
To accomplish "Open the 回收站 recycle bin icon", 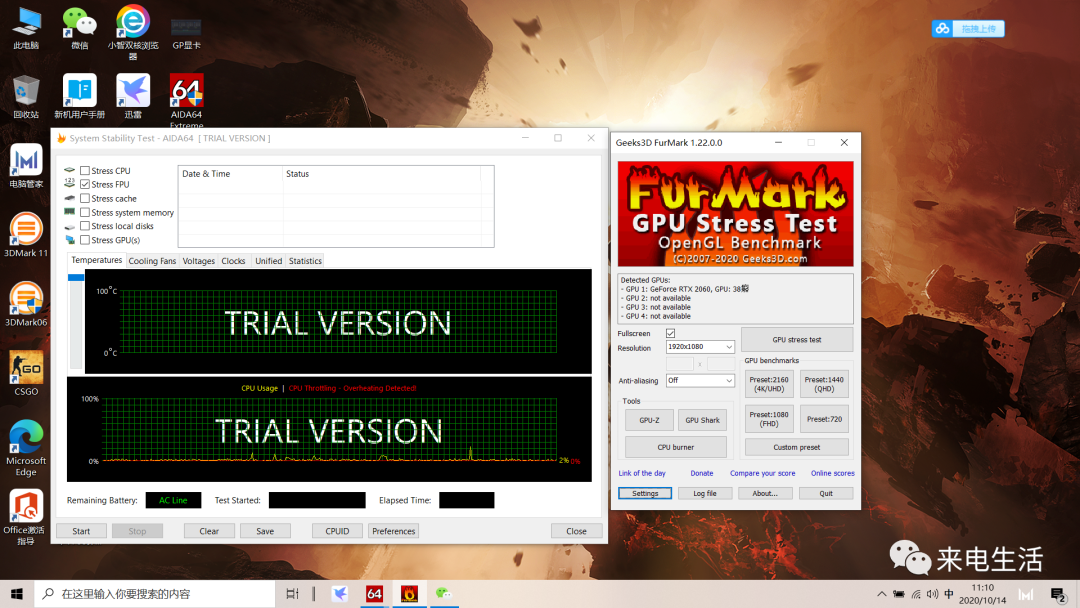I will click(26, 96).
